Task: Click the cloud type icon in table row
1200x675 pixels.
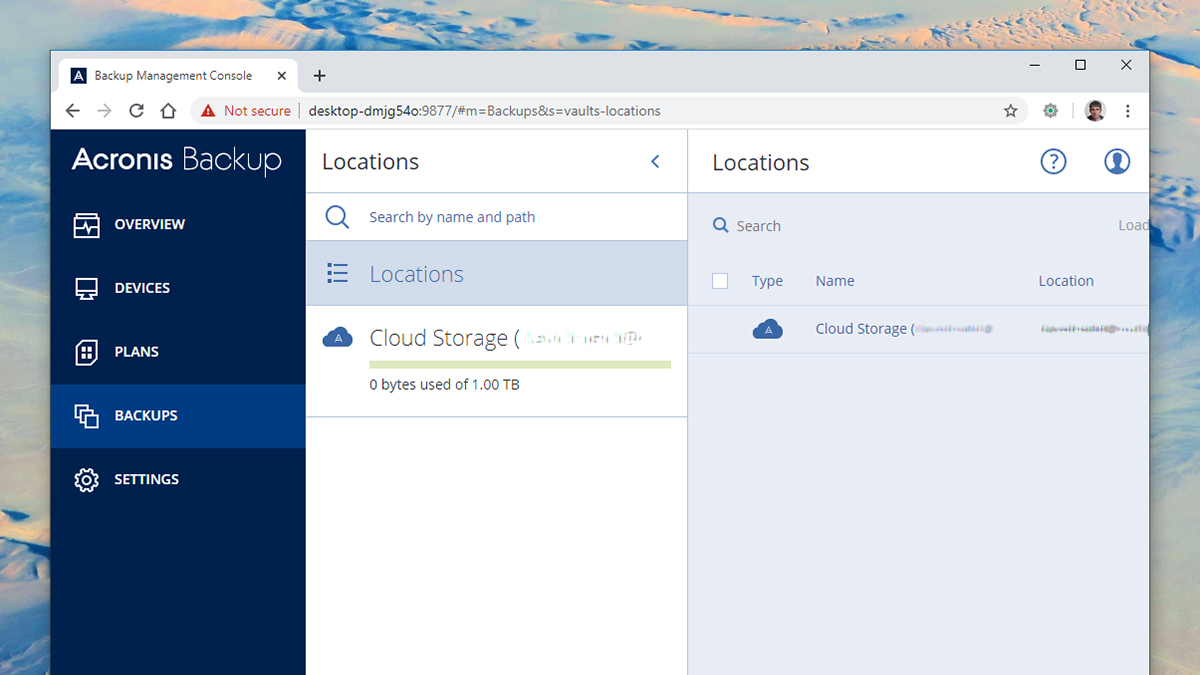Action: pyautogui.click(x=767, y=329)
